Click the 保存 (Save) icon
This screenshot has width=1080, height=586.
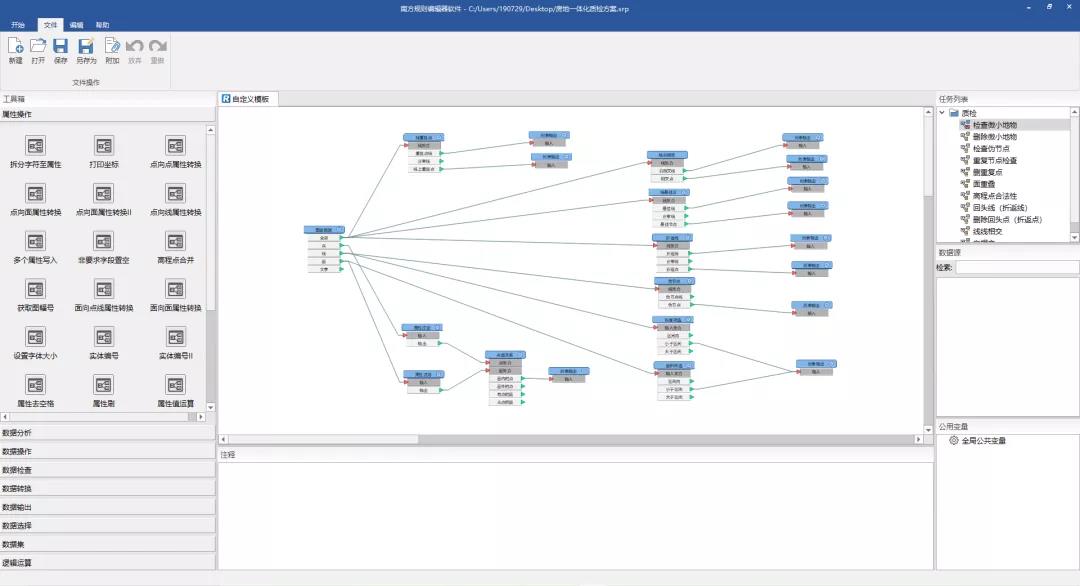pyautogui.click(x=61, y=46)
